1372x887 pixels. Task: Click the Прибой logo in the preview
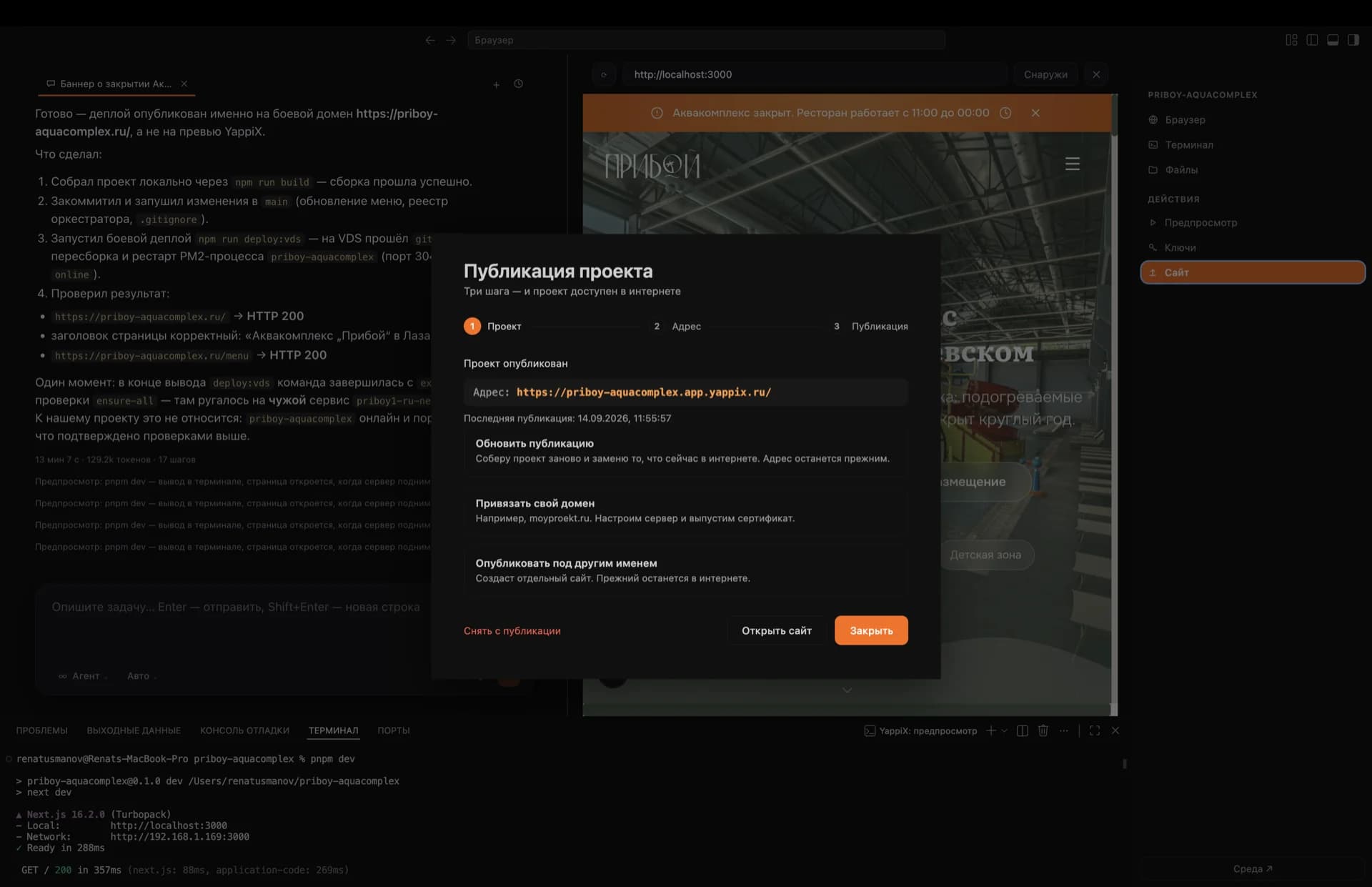(x=652, y=167)
